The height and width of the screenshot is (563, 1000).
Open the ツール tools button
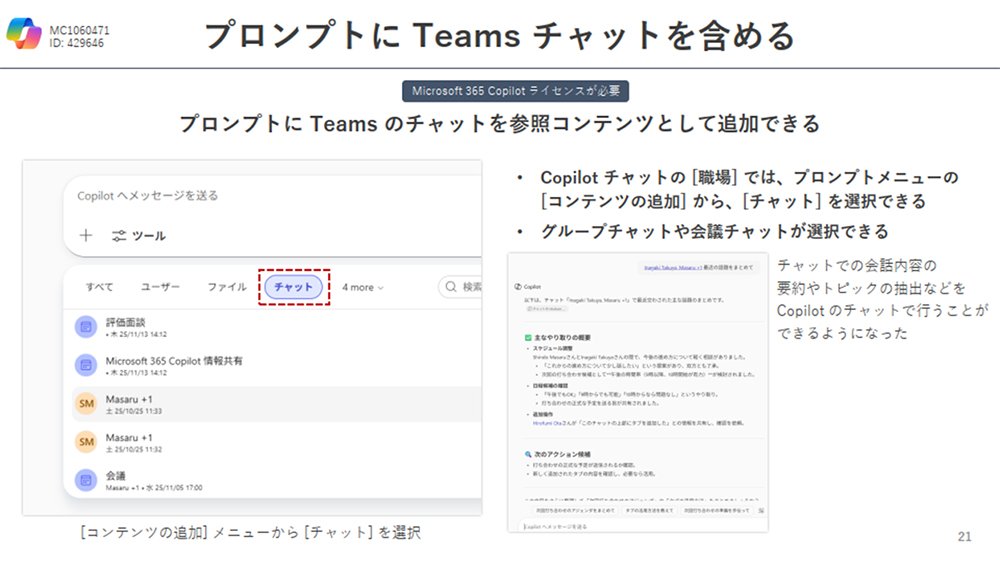(138, 236)
